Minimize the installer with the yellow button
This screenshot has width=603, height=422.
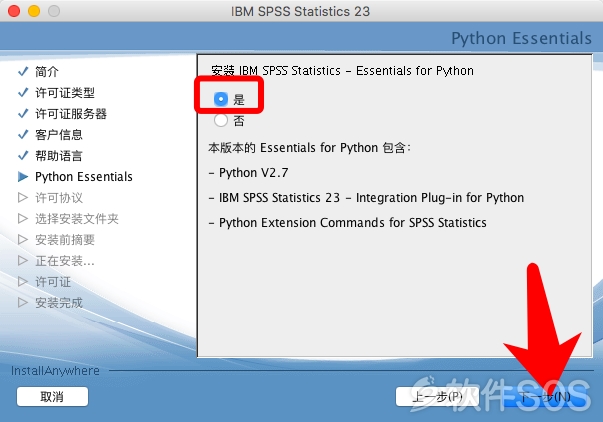[34, 11]
